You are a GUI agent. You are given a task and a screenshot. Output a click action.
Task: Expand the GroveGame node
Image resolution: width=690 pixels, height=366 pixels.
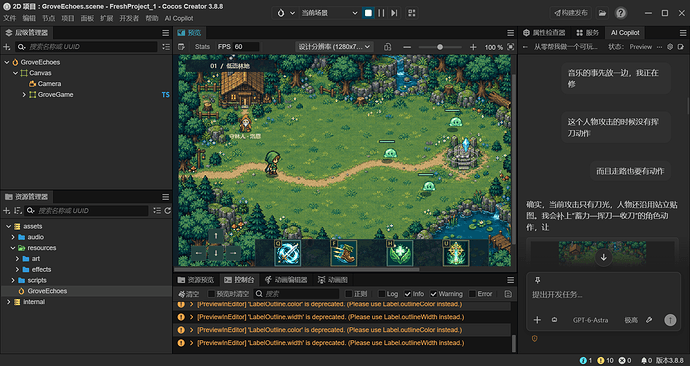click(24, 95)
